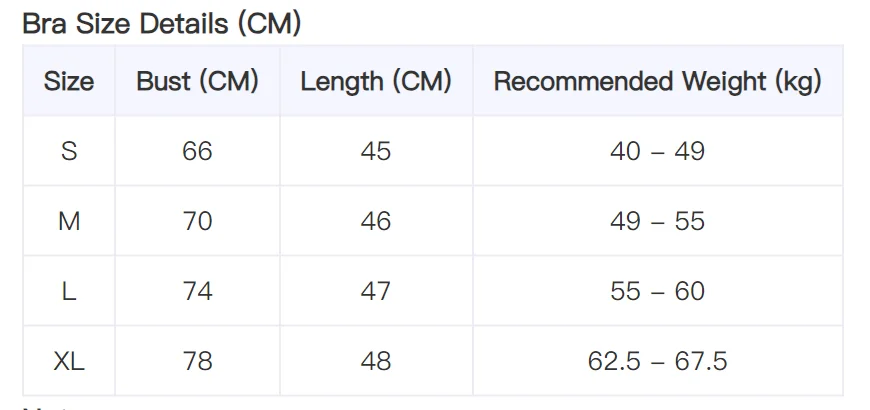This screenshot has width=870, height=410.
Task: Click bust value 78
Action: pos(198,361)
